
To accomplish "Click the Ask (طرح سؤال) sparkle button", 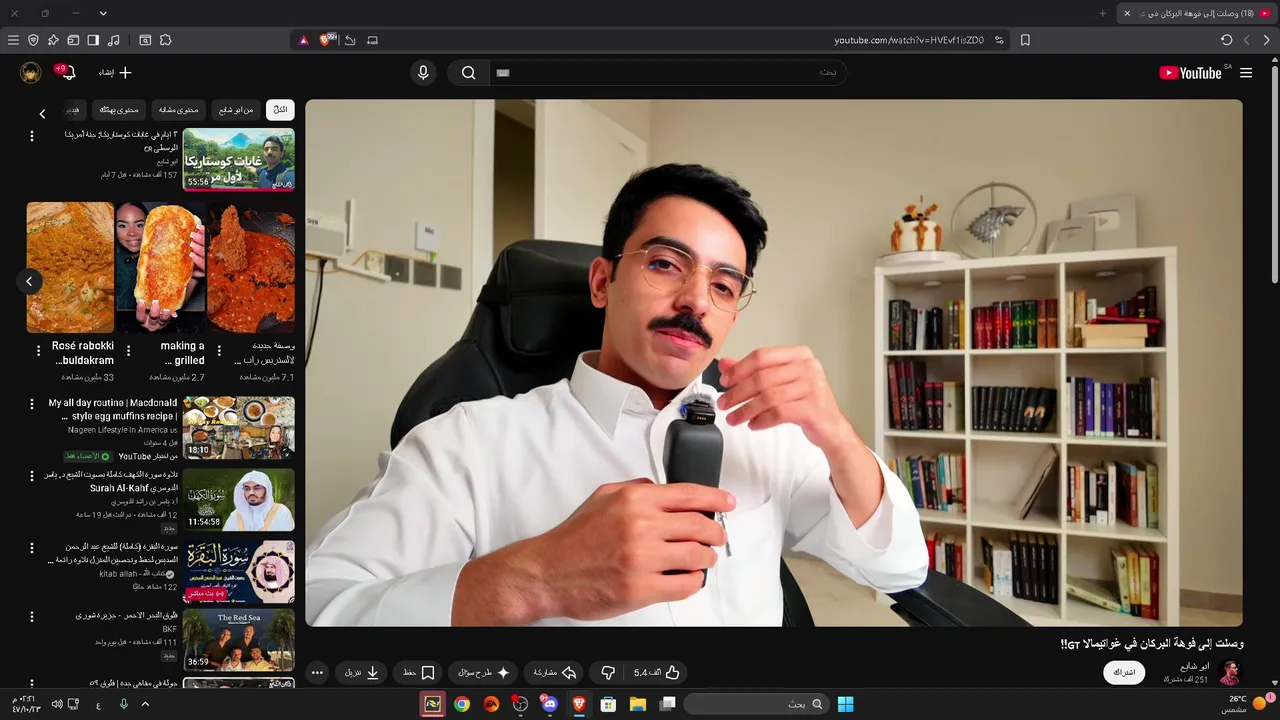I will 484,673.
